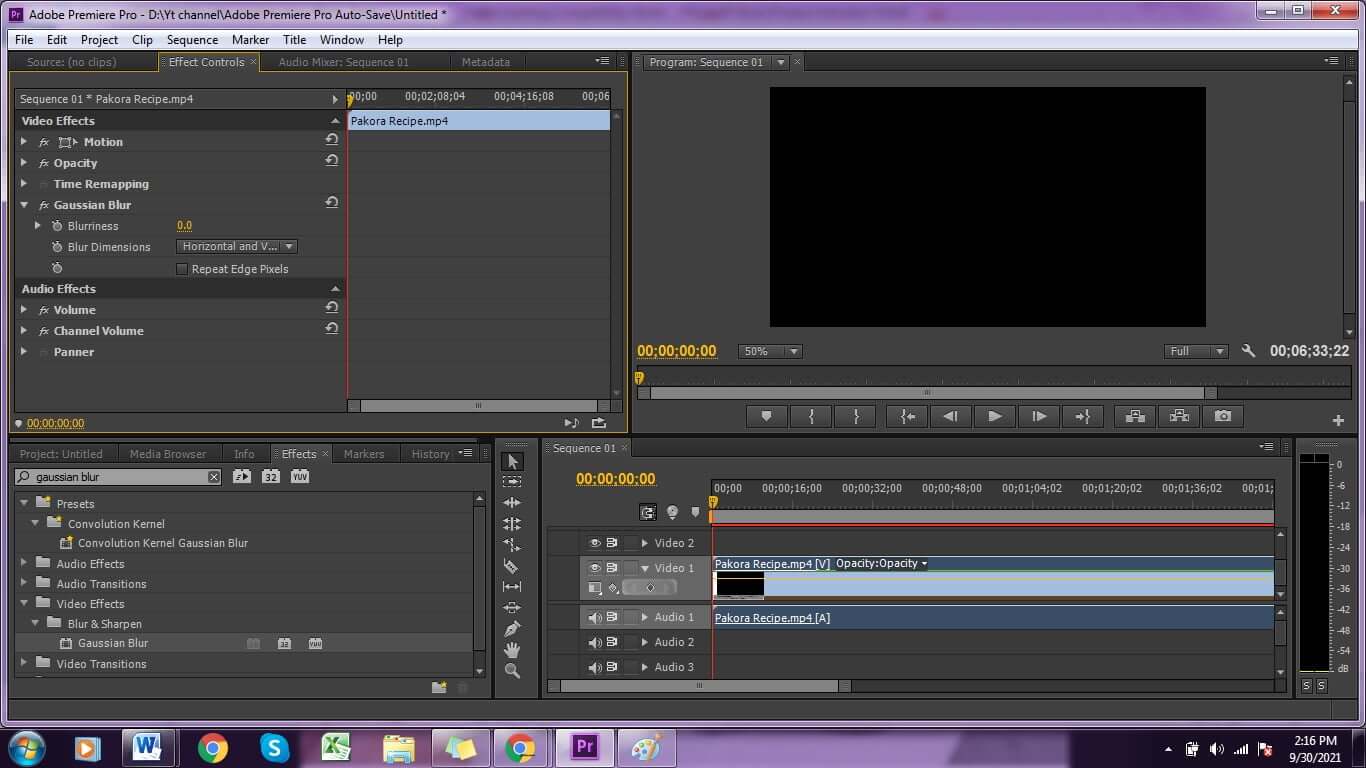Toggle Gaussian Blur fx on/off

tap(43, 205)
